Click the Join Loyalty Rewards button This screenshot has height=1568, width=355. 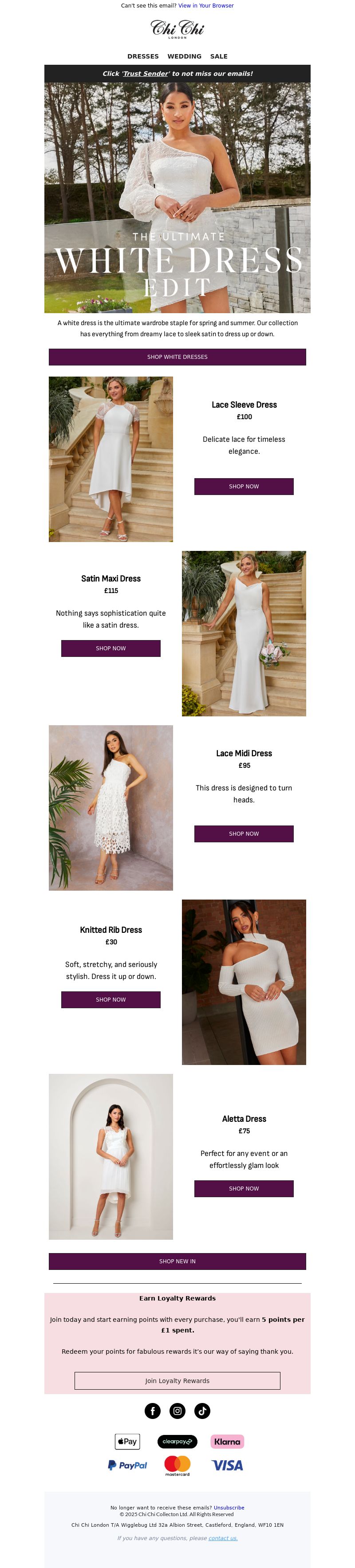[177, 1380]
